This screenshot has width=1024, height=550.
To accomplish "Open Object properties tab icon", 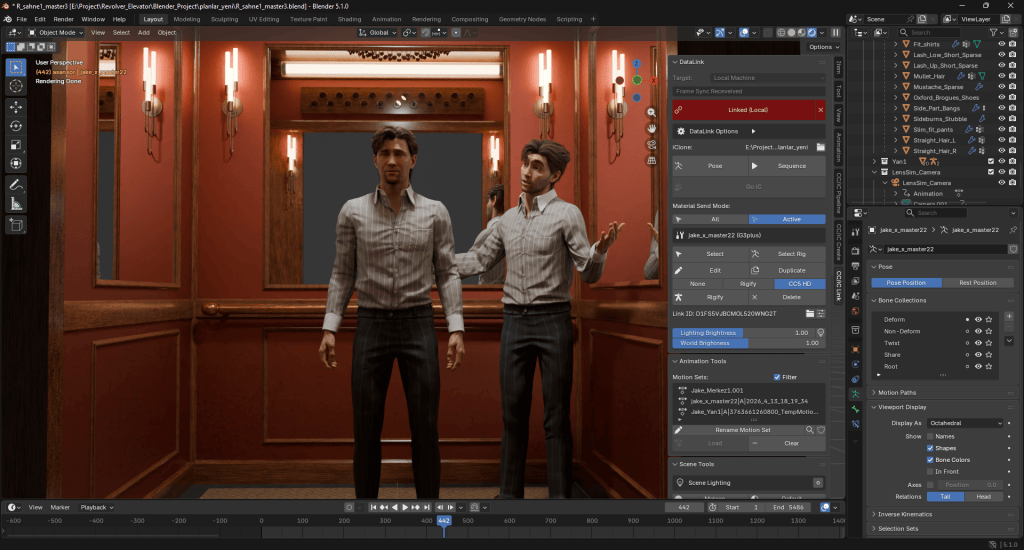I will (x=856, y=349).
